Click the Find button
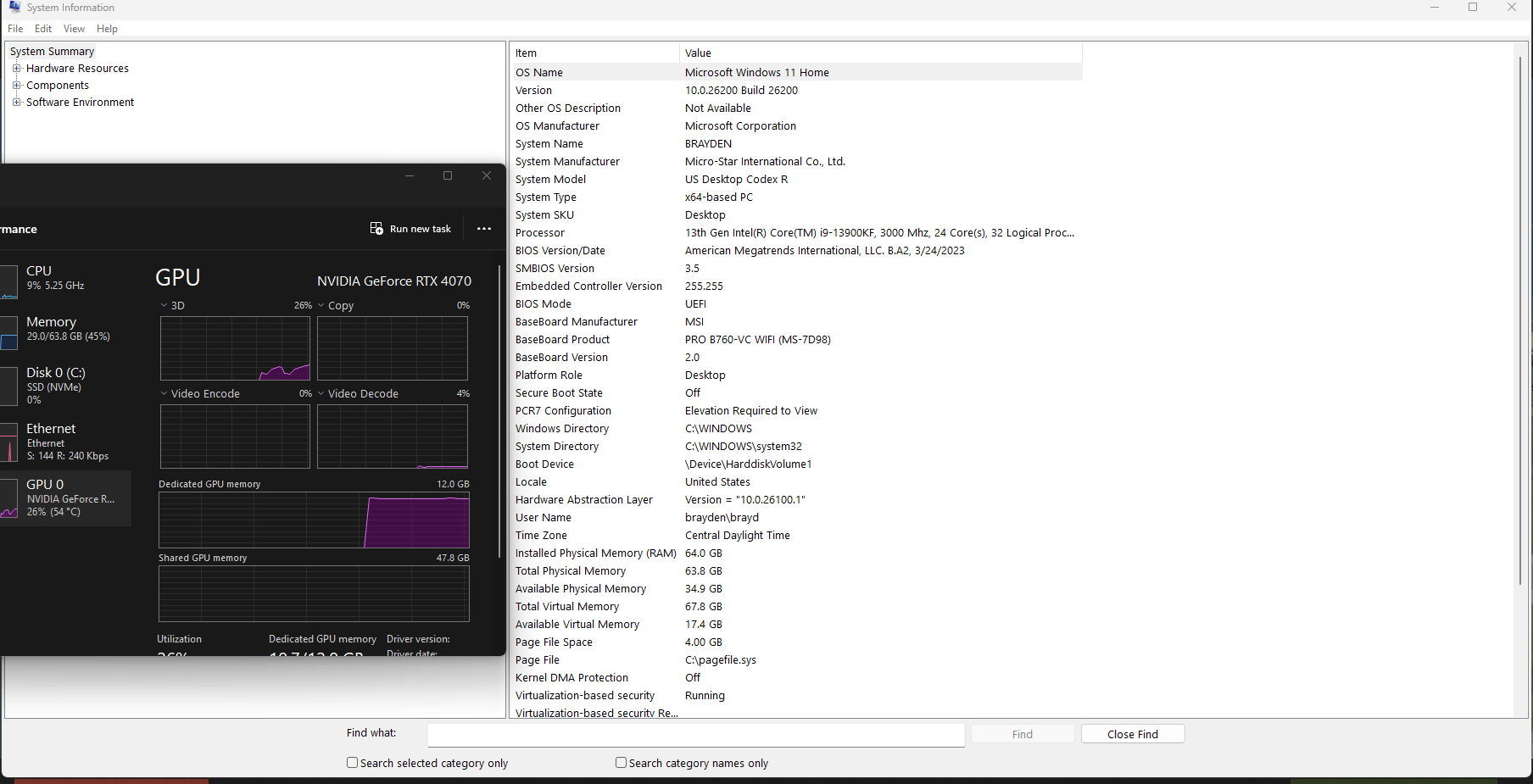This screenshot has height=784, width=1533. point(1023,734)
